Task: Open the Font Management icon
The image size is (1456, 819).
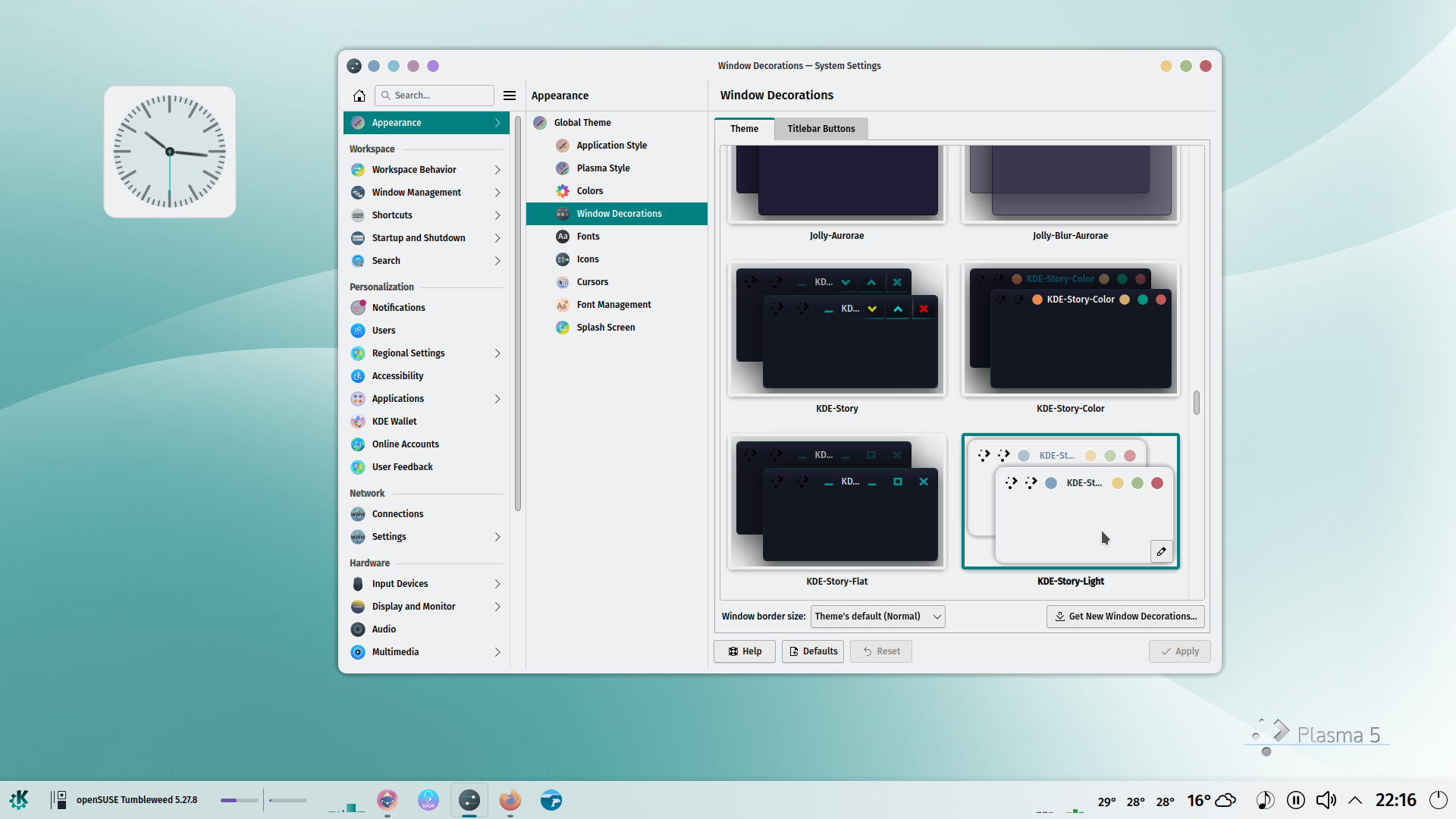Action: coord(563,305)
